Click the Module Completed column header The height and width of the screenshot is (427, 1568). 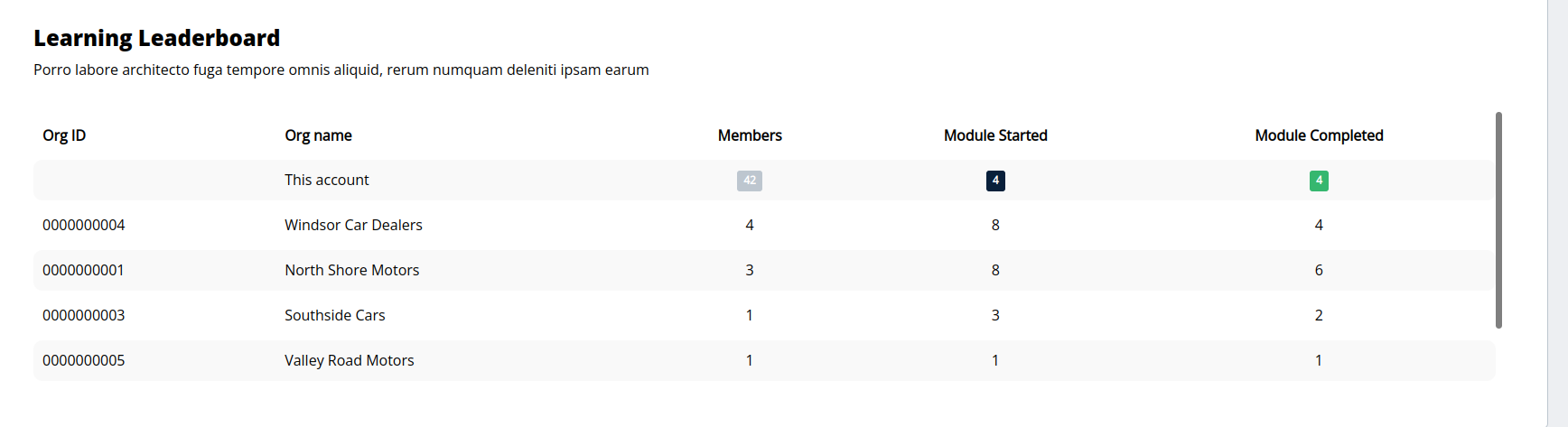click(1319, 135)
